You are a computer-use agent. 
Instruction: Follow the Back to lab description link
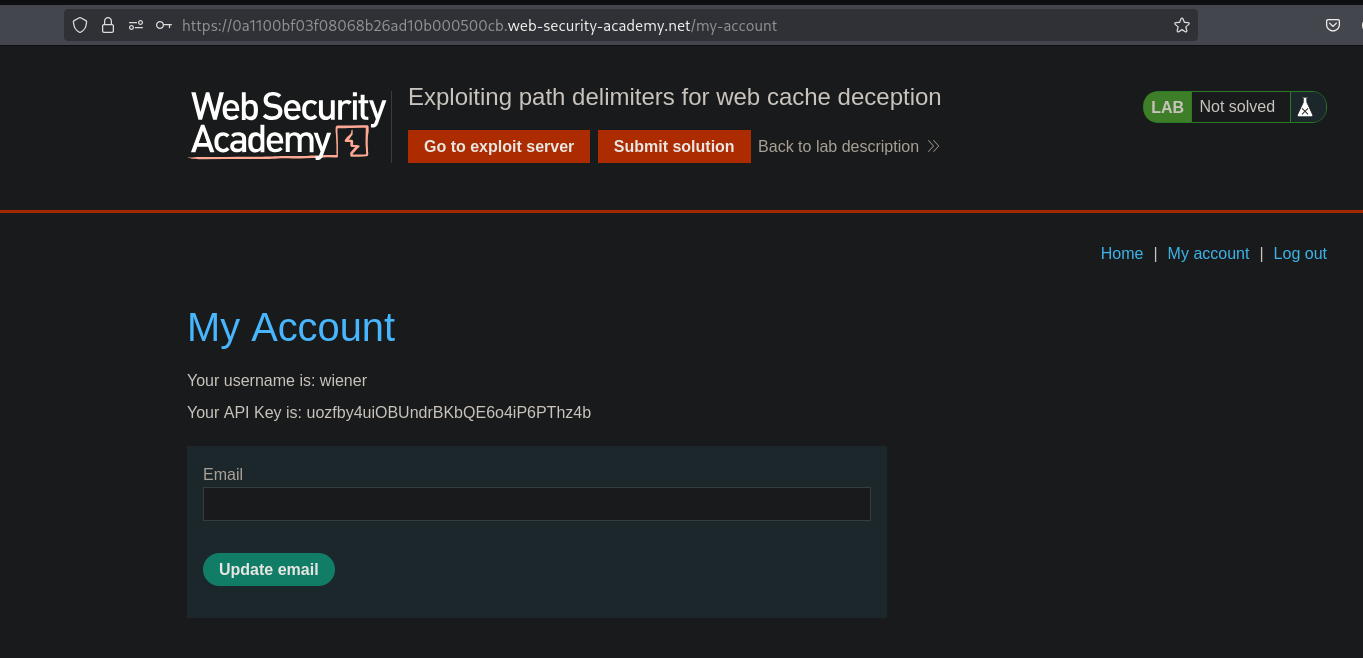tap(838, 147)
